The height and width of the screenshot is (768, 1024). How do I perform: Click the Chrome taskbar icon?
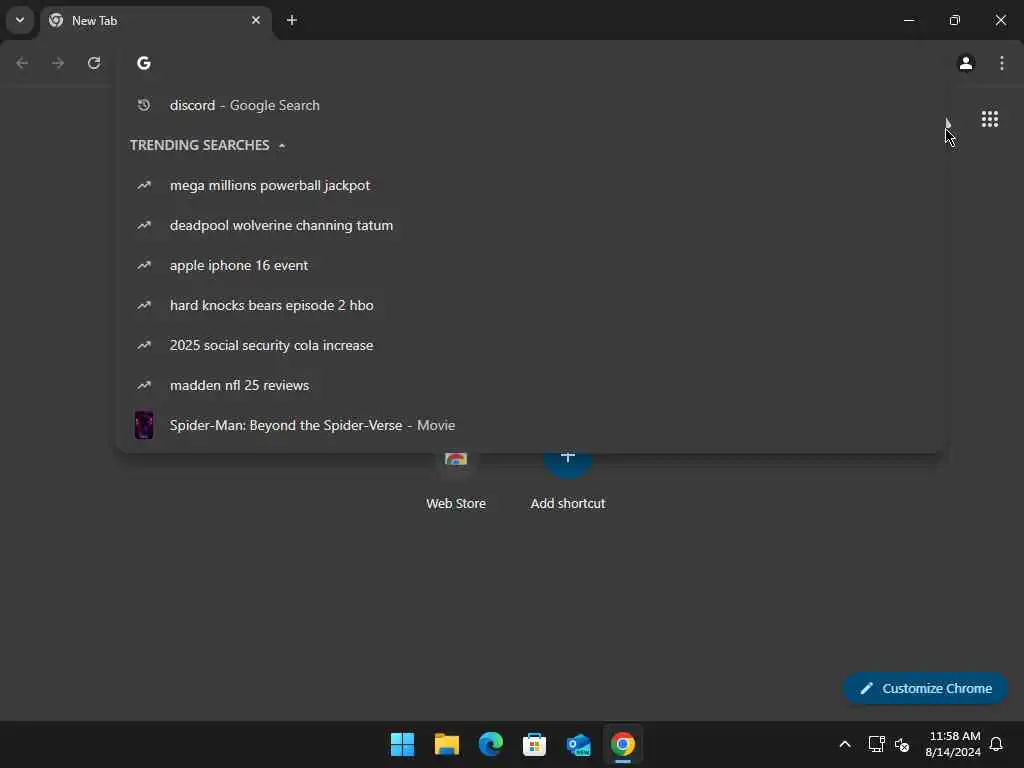click(x=622, y=744)
